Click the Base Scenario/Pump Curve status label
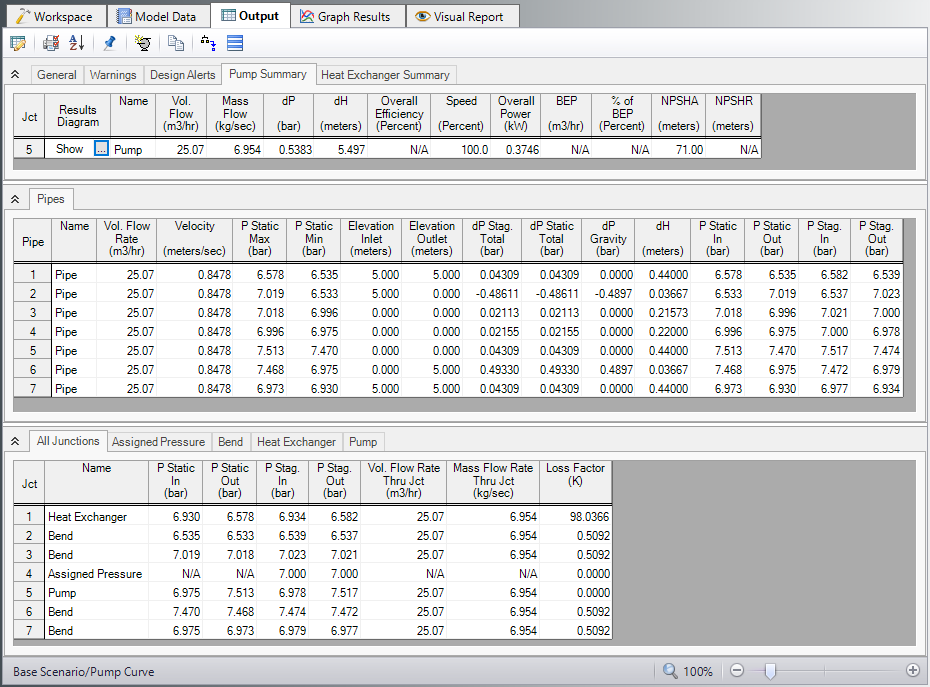 [x=84, y=671]
